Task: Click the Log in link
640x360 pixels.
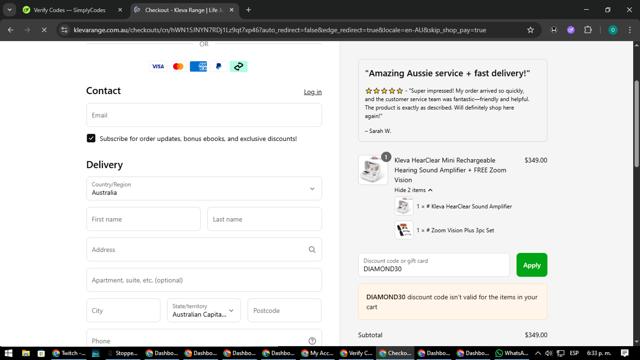Action: (313, 92)
